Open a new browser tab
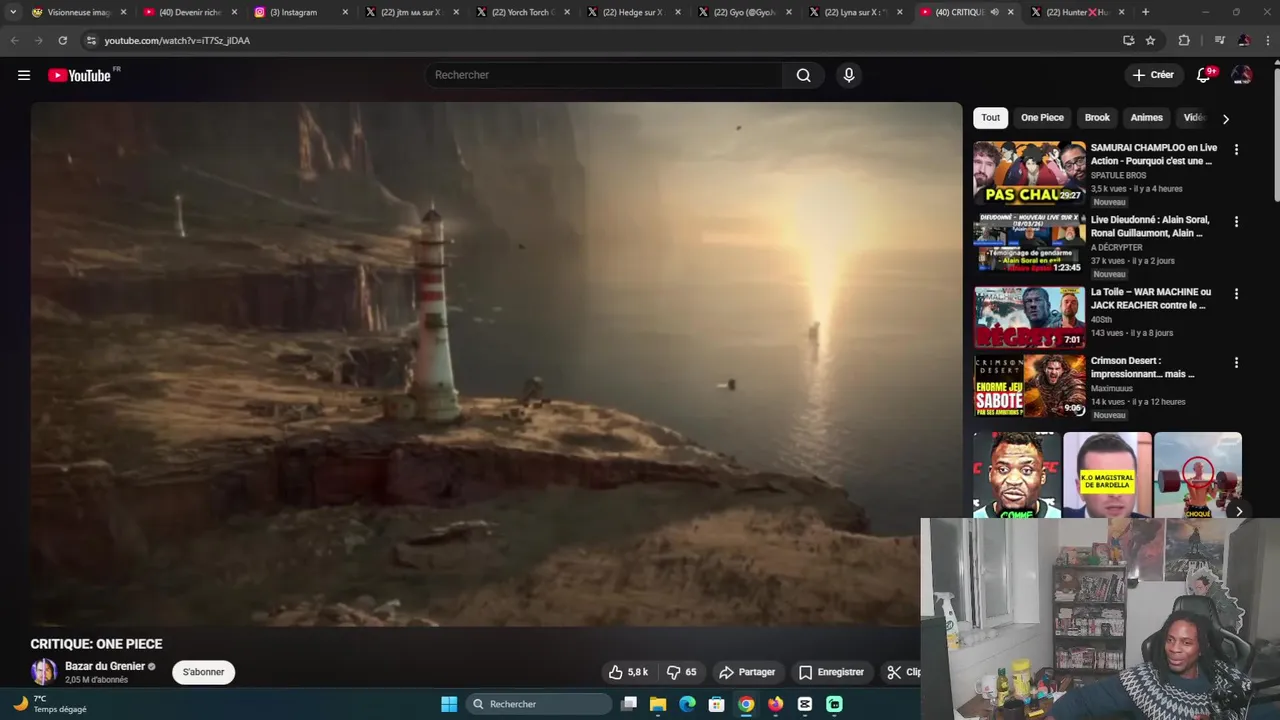 coord(1145,12)
